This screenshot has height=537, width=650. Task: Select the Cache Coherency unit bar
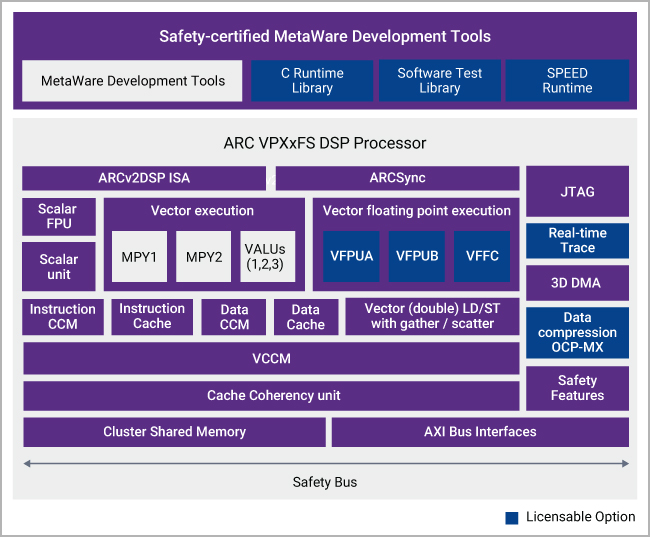coord(272,396)
